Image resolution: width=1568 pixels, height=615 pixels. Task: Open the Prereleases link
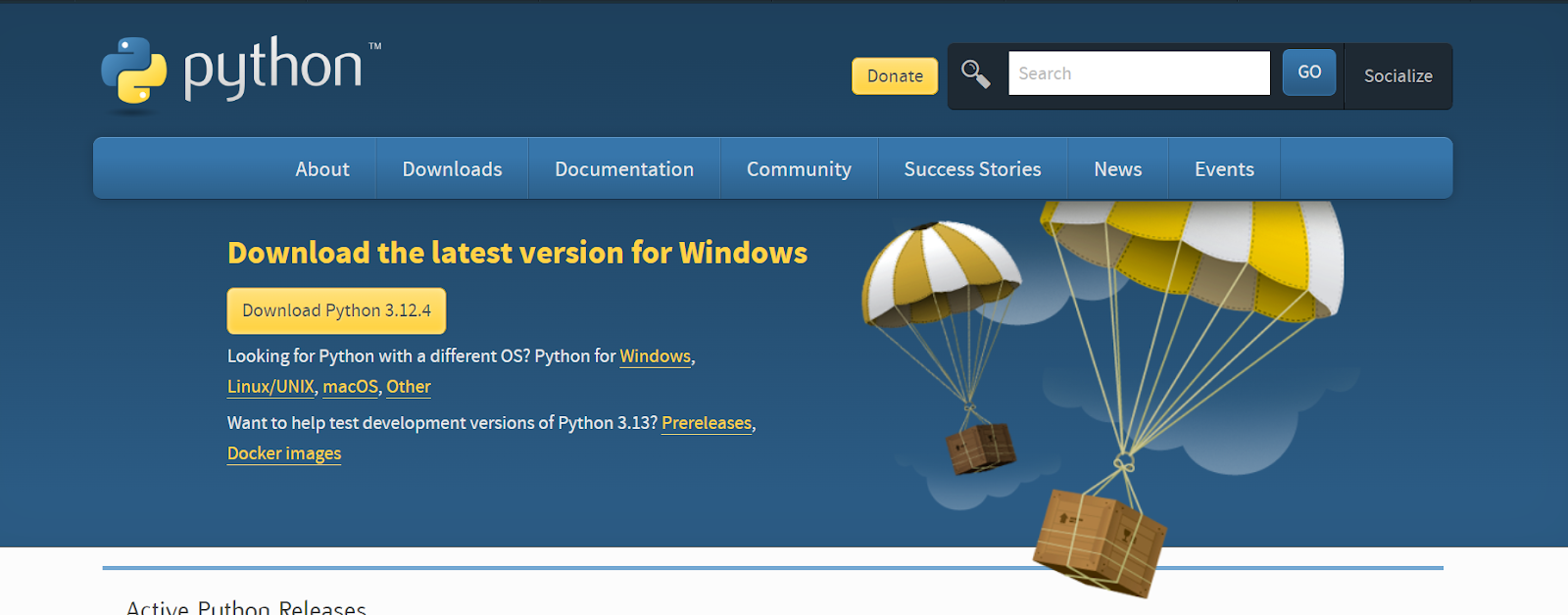pos(707,423)
